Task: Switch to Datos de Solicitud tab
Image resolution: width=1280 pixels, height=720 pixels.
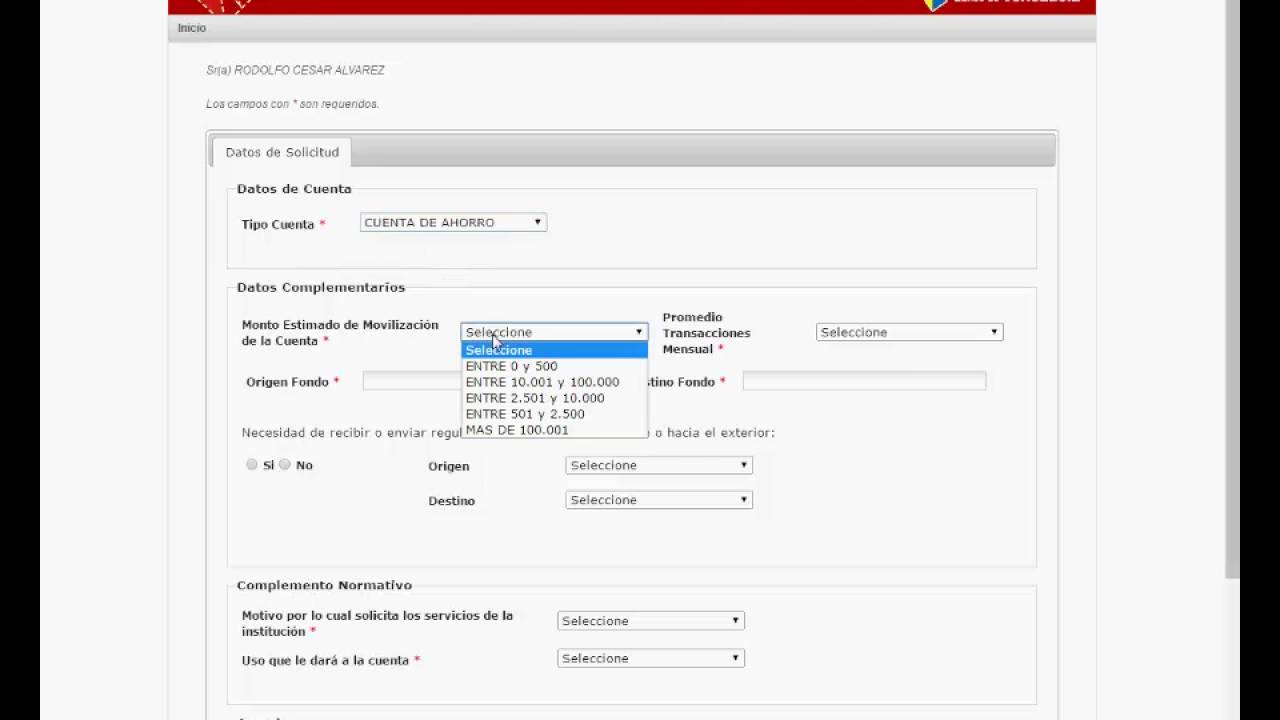Action: click(x=282, y=152)
